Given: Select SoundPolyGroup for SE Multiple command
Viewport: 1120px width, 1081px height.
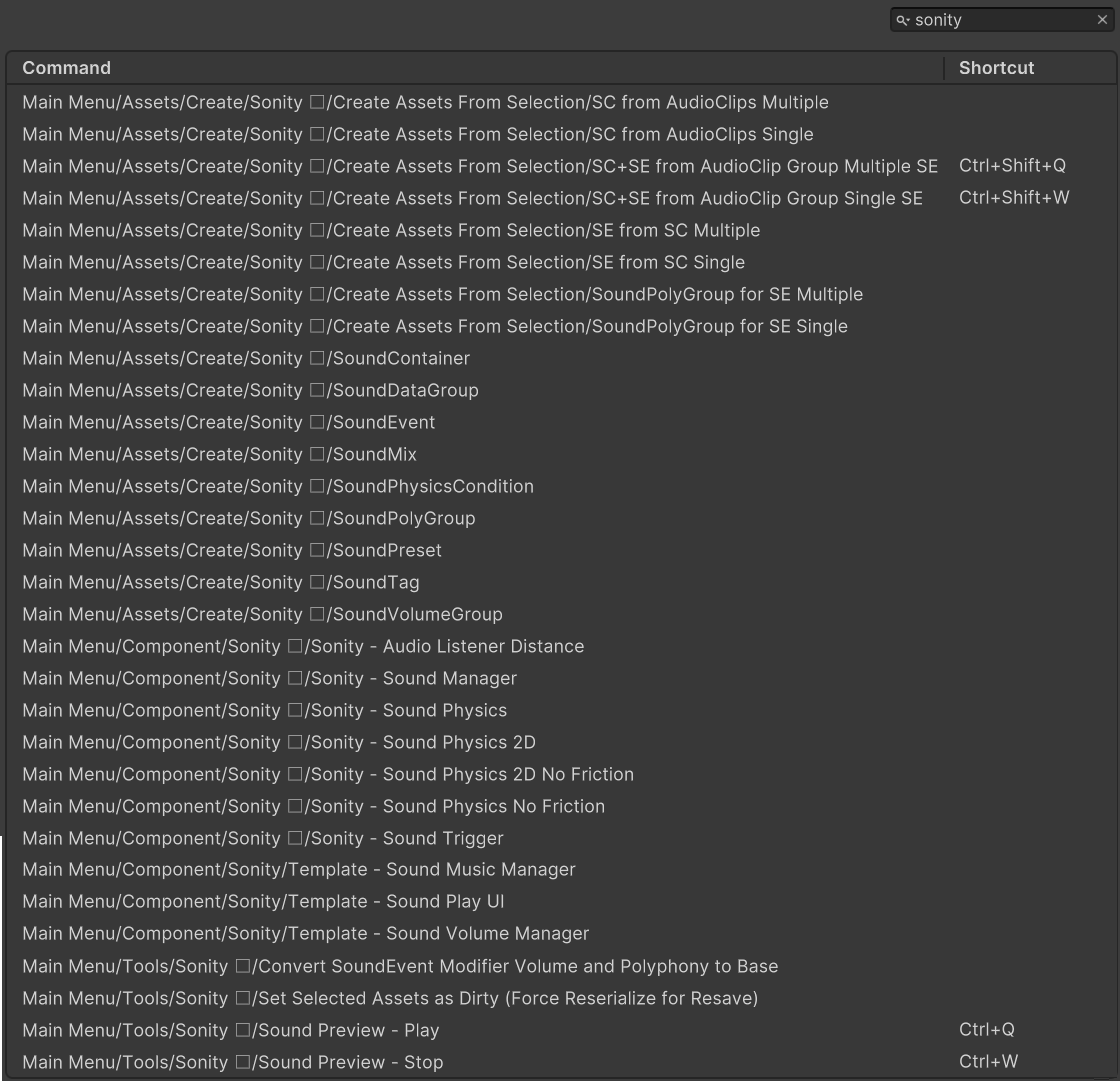Looking at the screenshot, I should point(560,294).
